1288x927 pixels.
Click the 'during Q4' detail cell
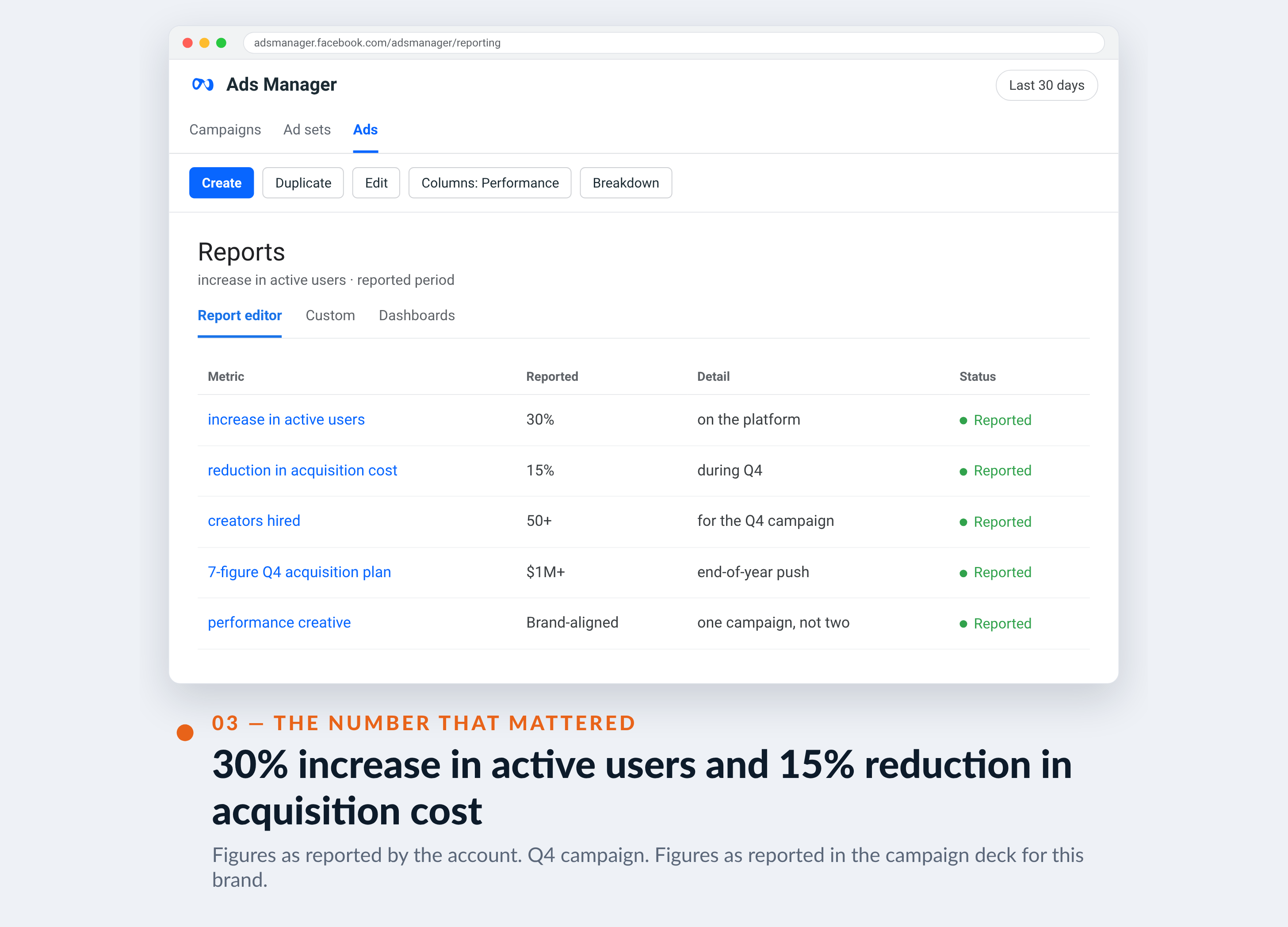pyautogui.click(x=730, y=470)
